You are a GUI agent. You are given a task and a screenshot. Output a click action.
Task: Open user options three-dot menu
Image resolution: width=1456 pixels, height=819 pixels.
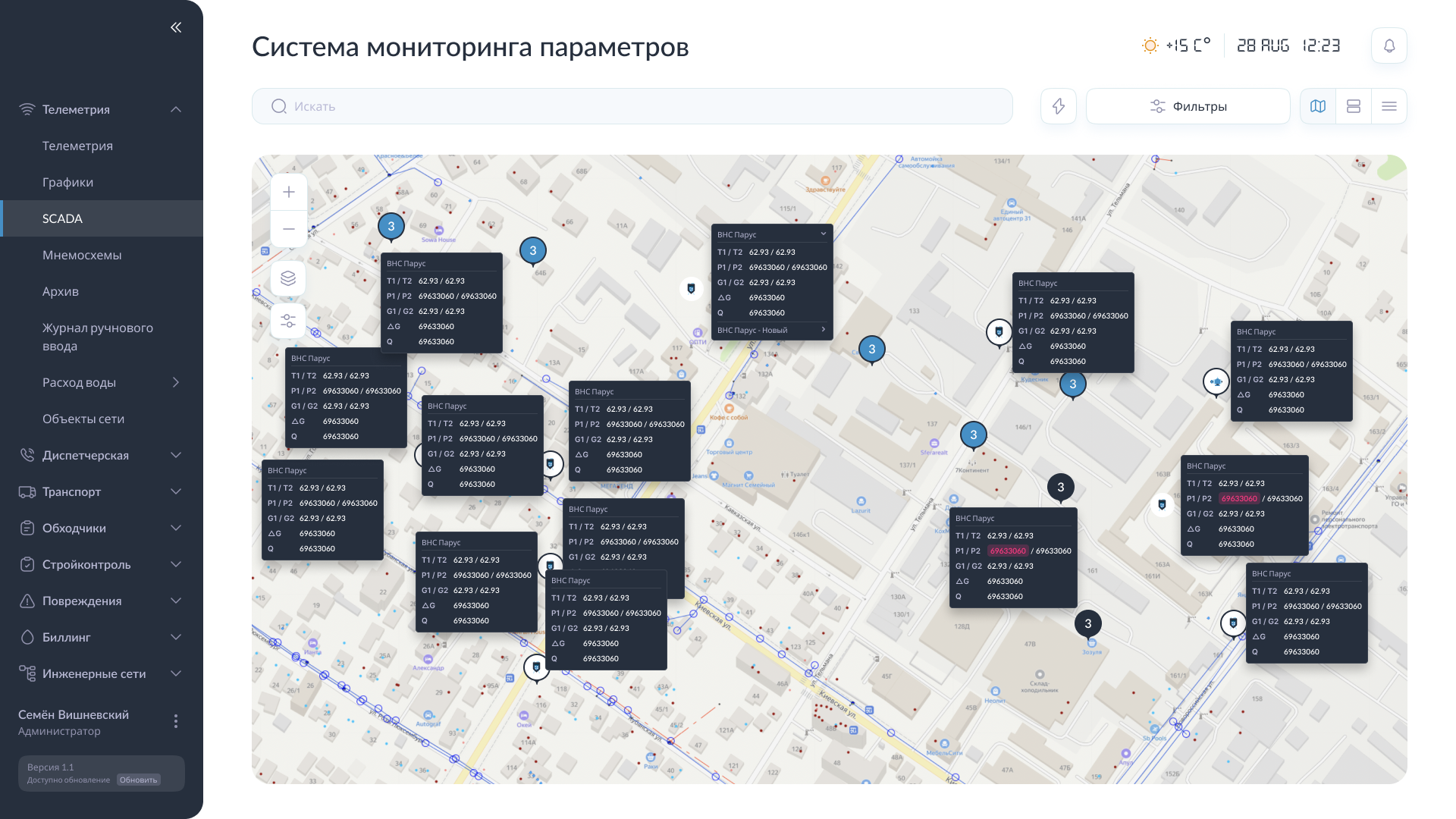[x=176, y=721]
